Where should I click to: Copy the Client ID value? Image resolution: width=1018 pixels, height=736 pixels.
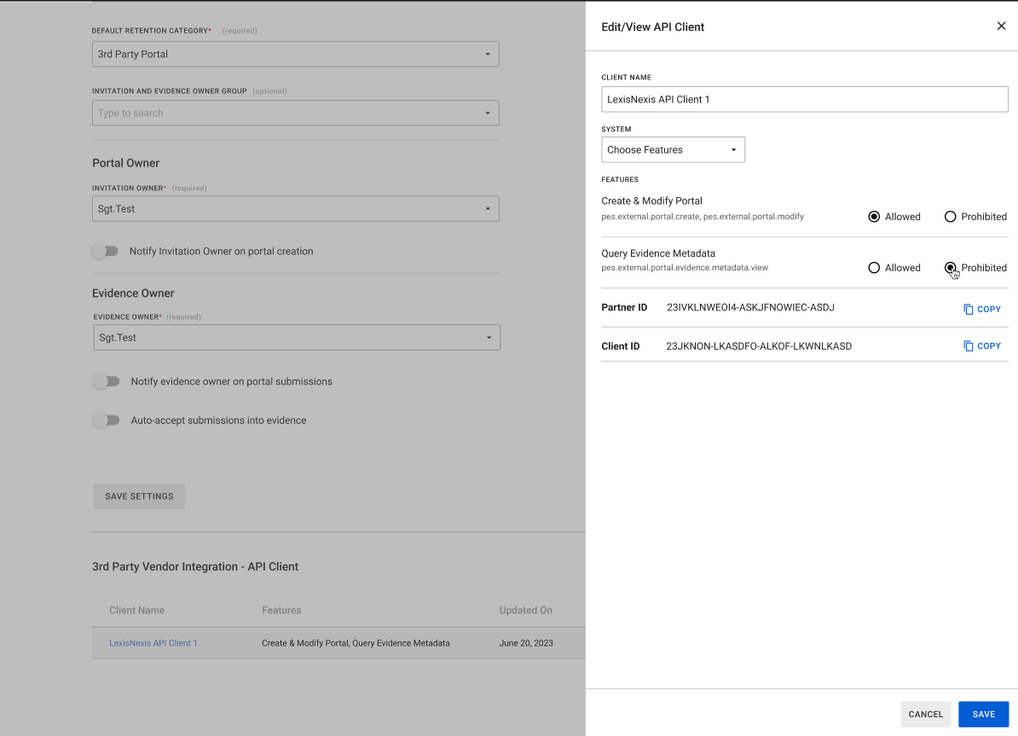point(981,346)
